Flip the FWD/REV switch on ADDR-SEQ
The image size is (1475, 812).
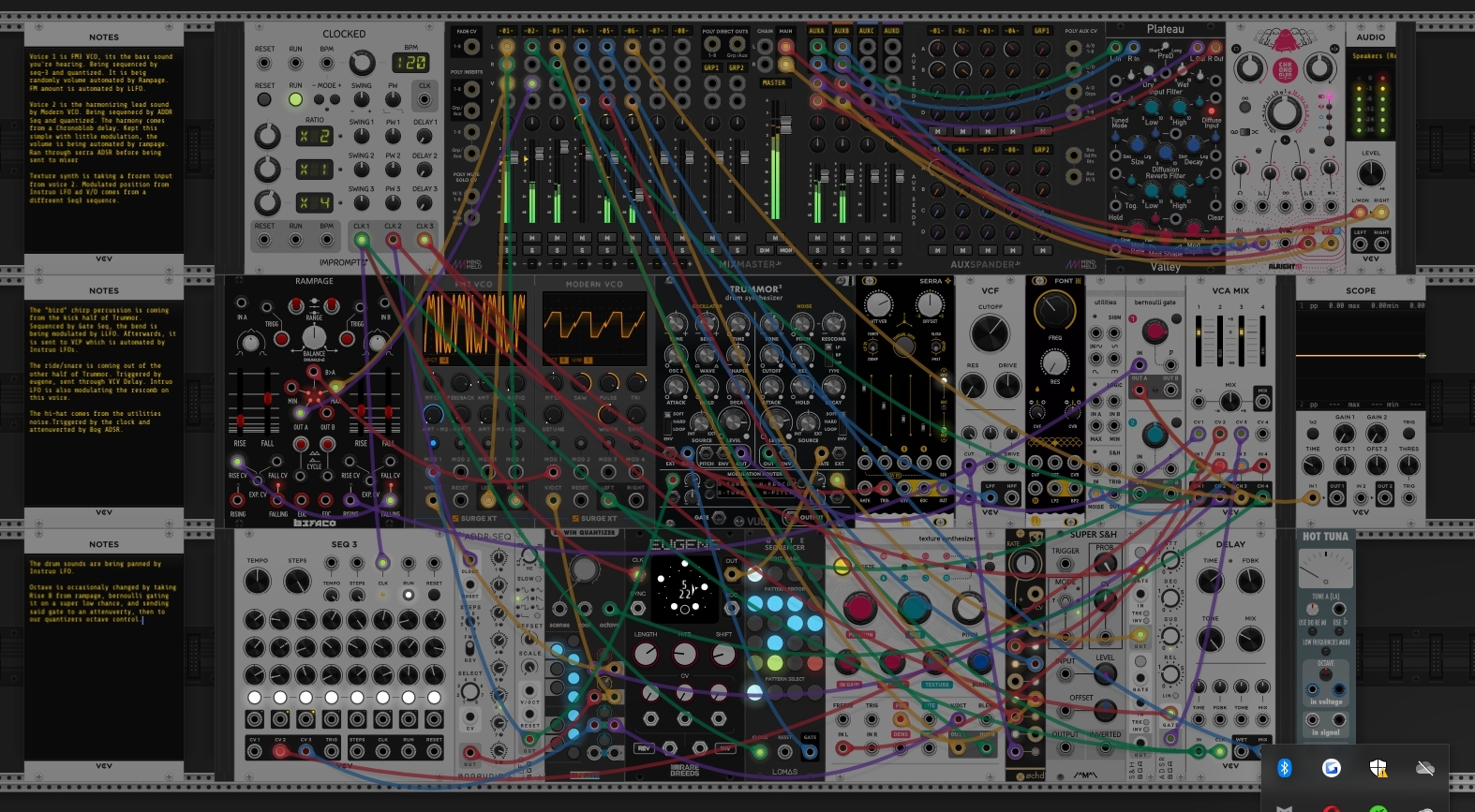(x=470, y=647)
